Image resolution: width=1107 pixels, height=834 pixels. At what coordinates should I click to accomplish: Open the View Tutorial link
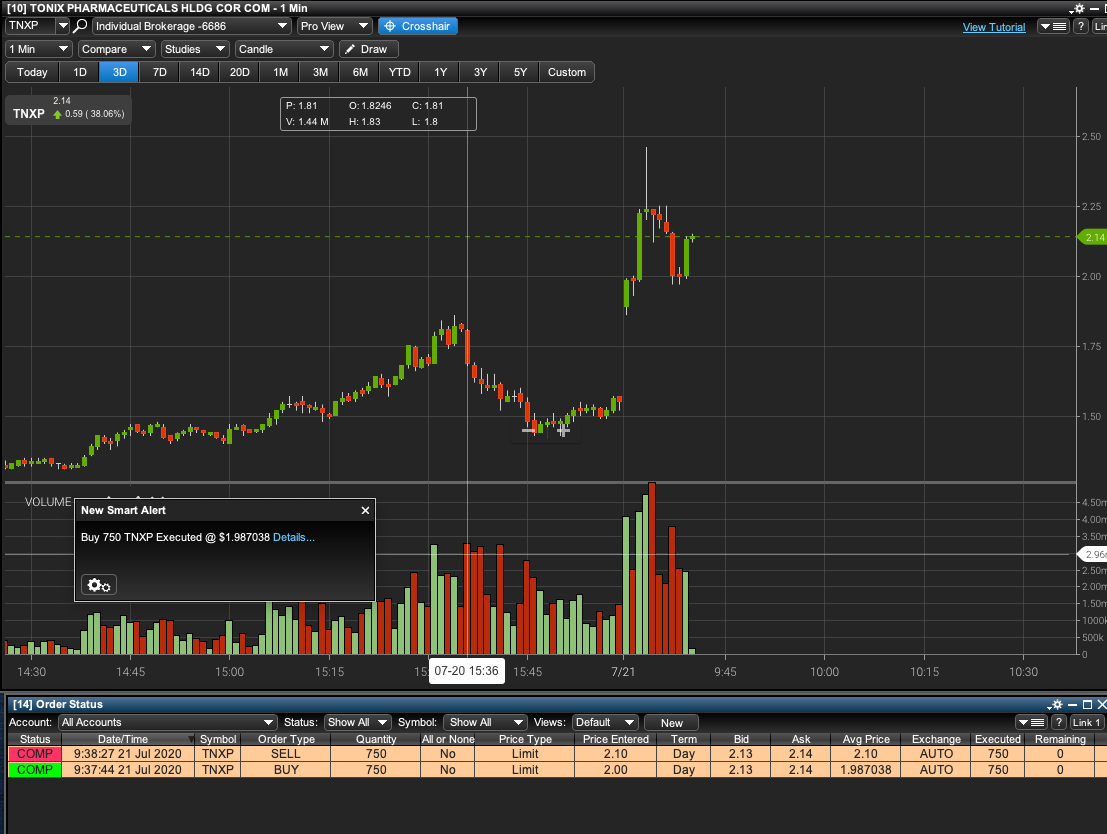pos(993,27)
